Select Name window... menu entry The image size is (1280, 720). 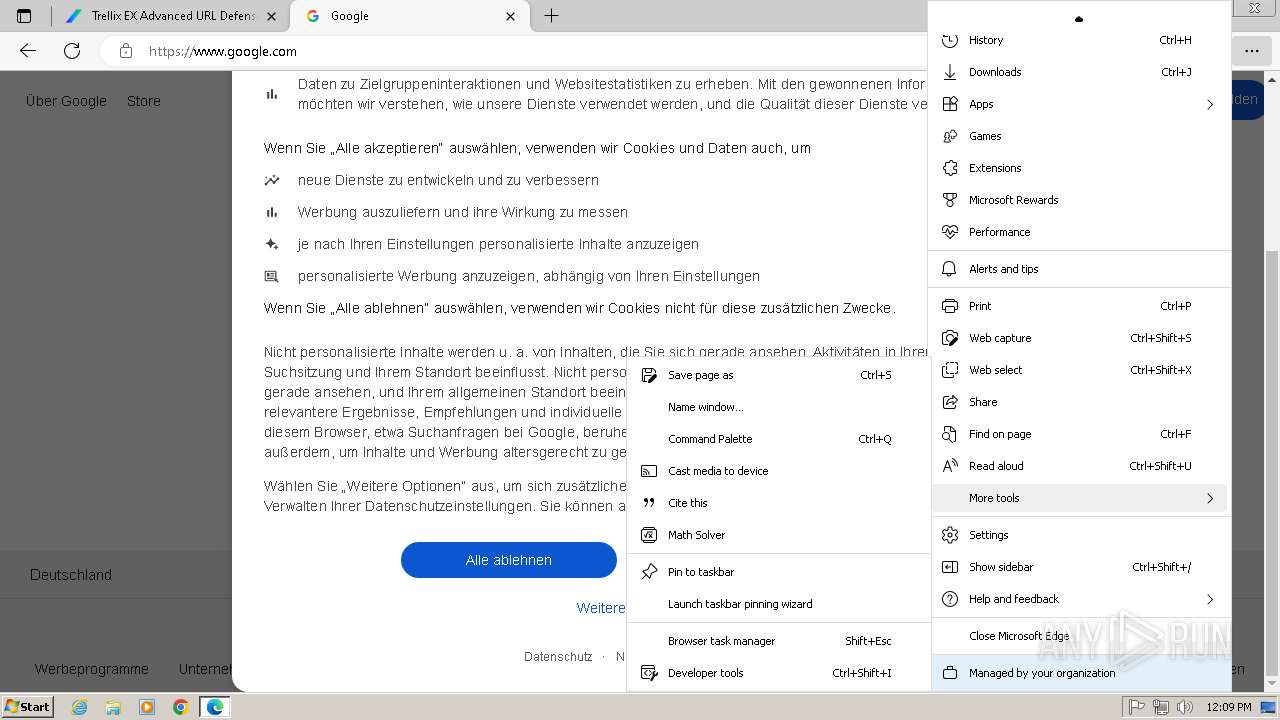click(x=778, y=407)
